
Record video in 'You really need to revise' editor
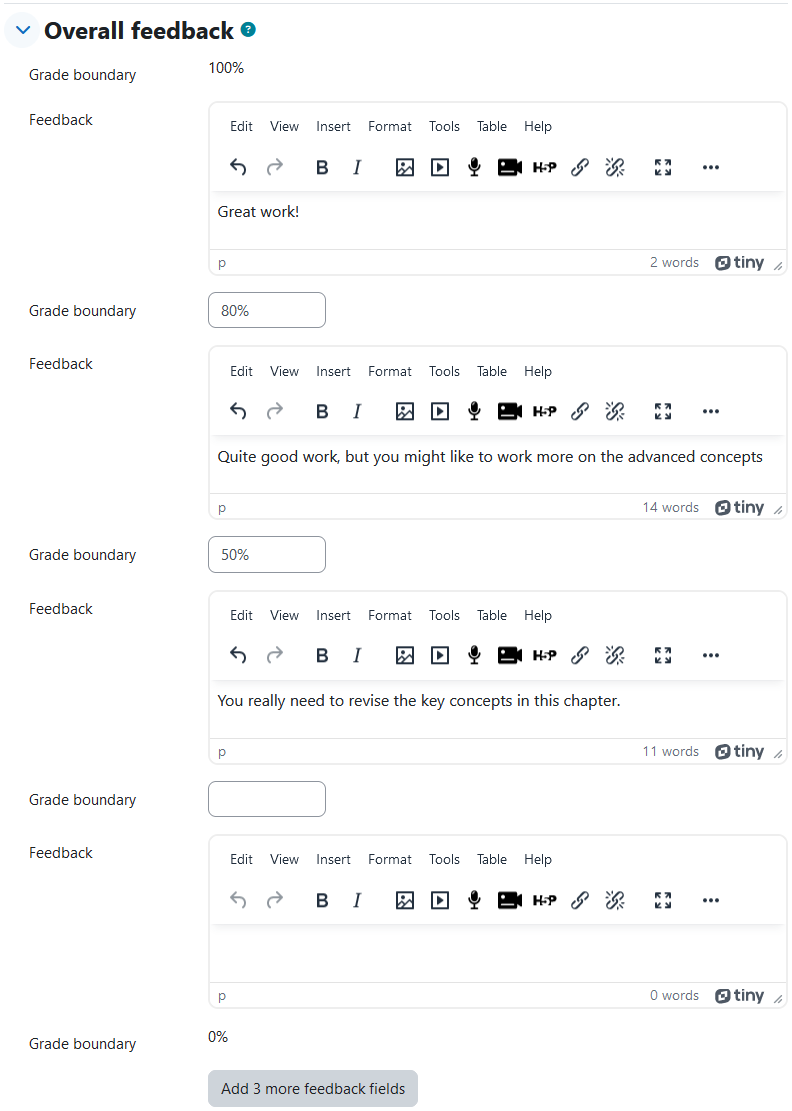(x=509, y=655)
